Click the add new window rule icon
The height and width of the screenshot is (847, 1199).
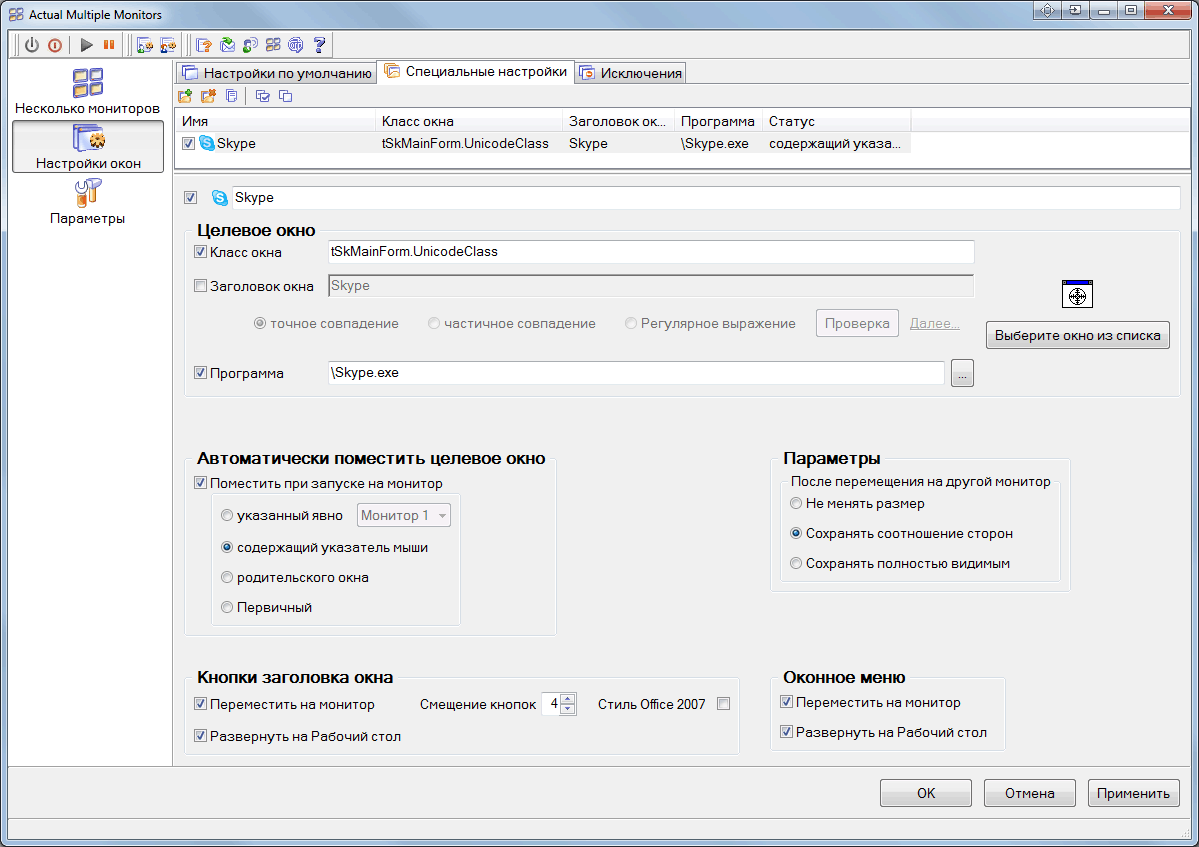point(185,96)
